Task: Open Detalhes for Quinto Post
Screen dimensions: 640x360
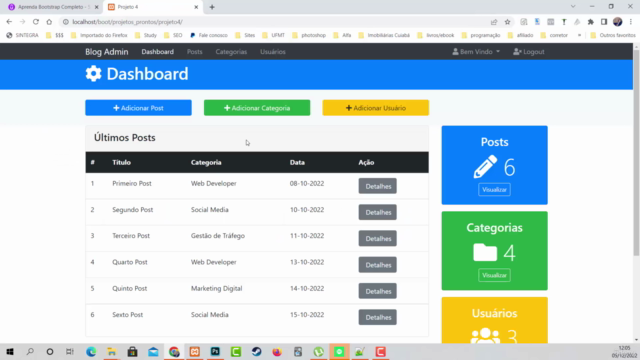Action: point(378,291)
